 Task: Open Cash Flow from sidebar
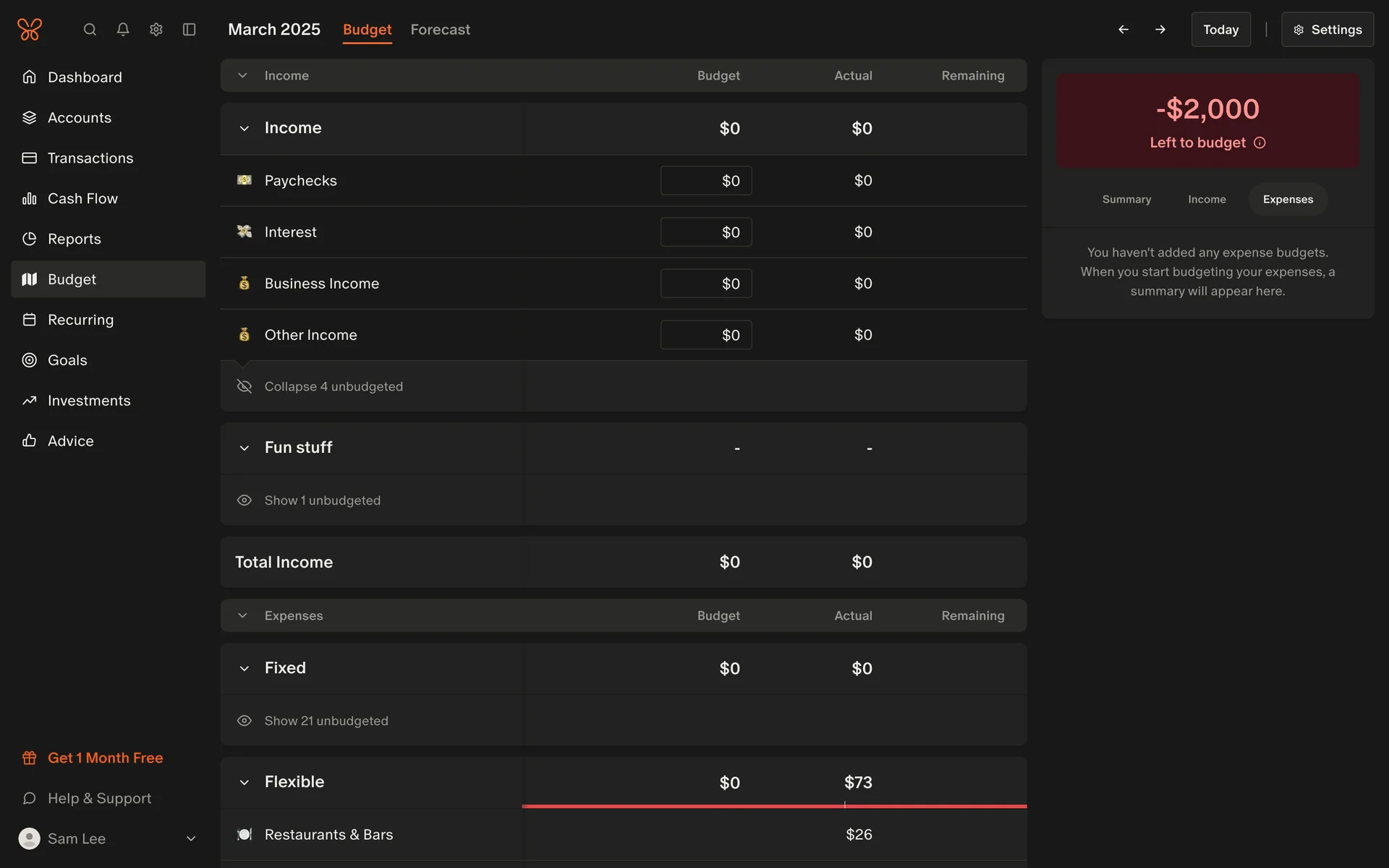(82, 198)
